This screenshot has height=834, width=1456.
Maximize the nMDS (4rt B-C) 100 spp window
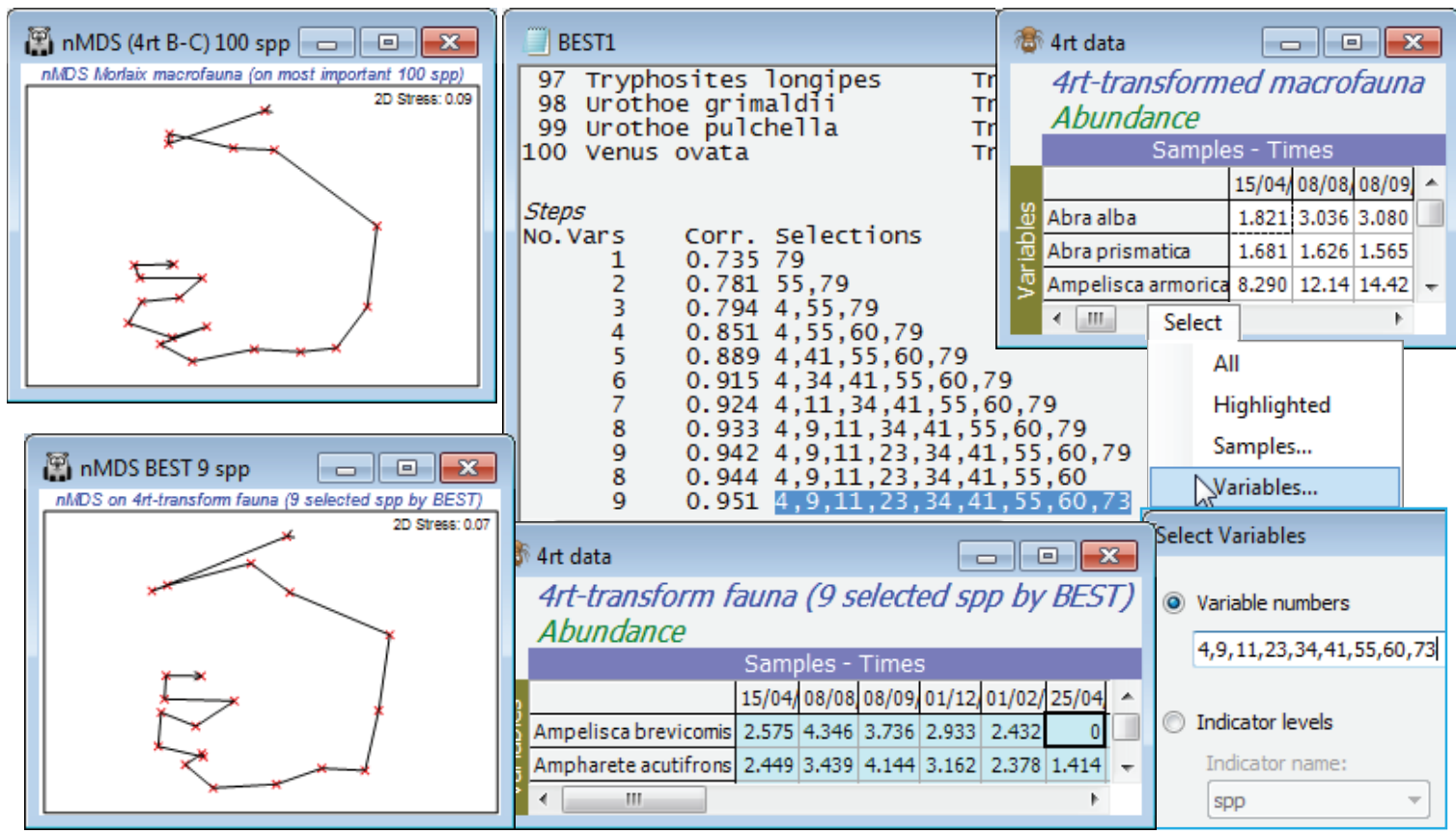387,42
